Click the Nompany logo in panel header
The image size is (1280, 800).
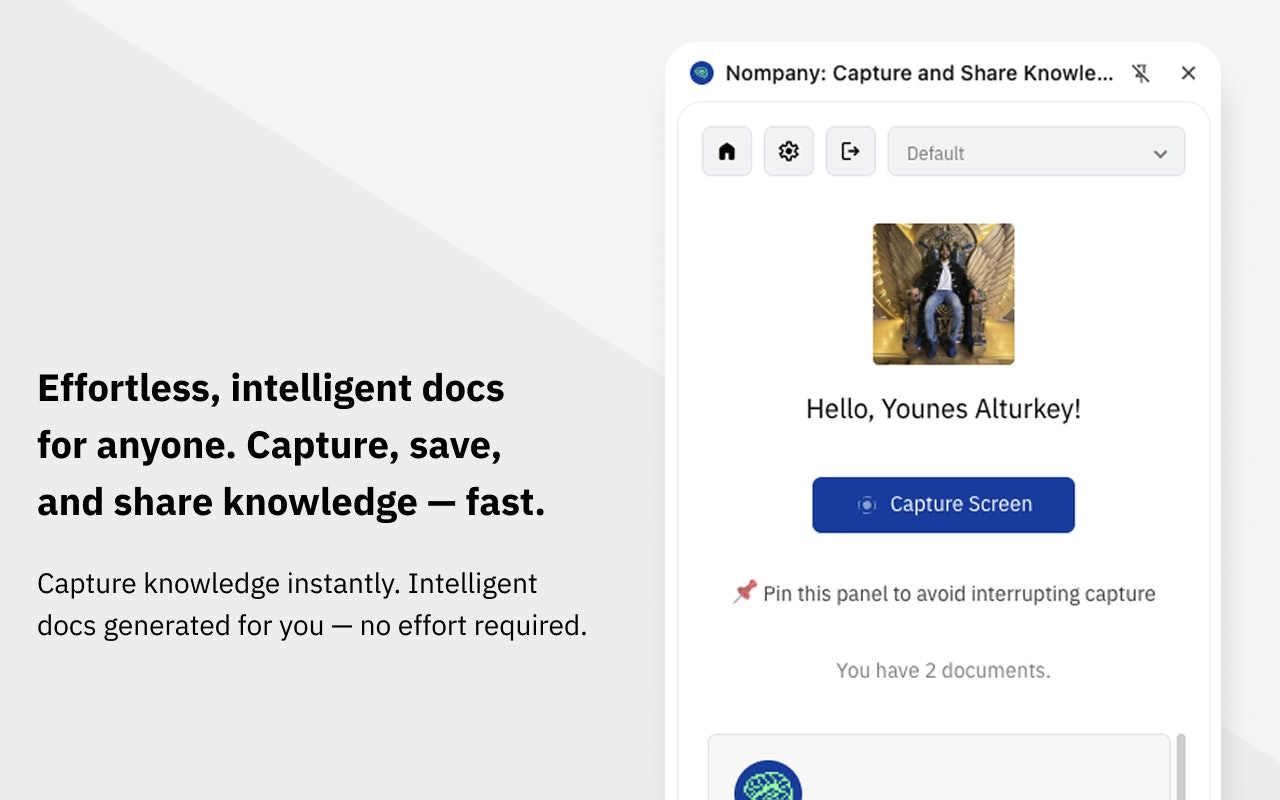tap(702, 73)
